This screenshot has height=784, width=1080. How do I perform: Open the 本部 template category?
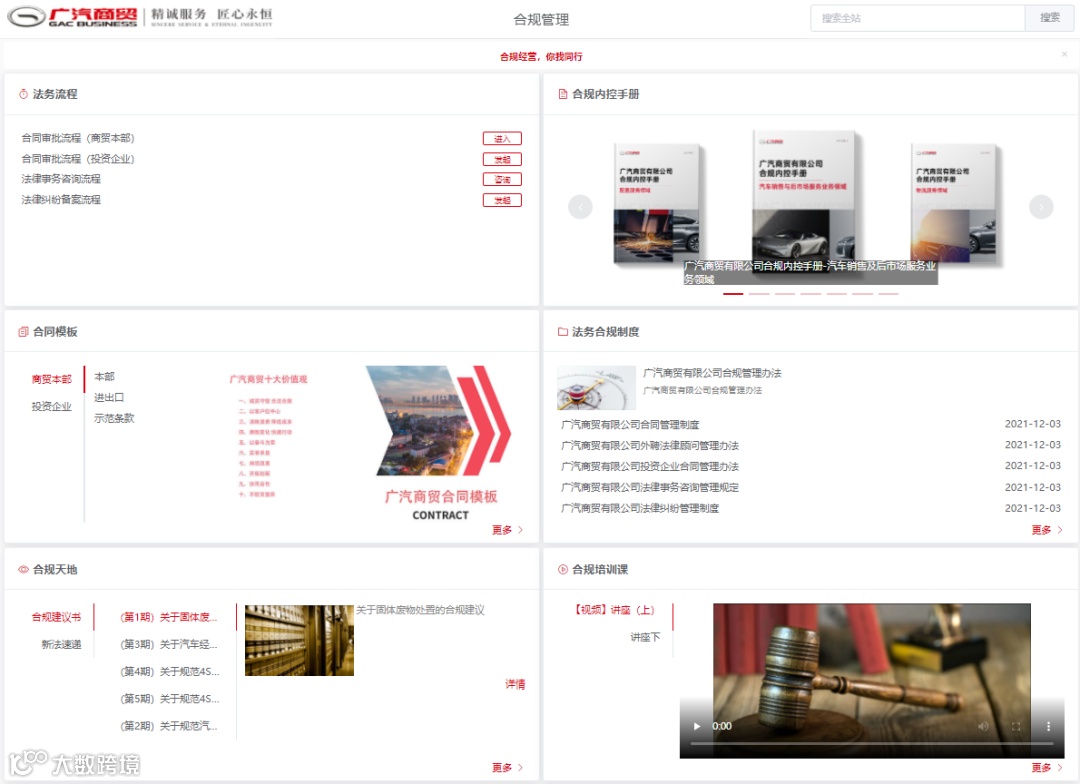[105, 376]
